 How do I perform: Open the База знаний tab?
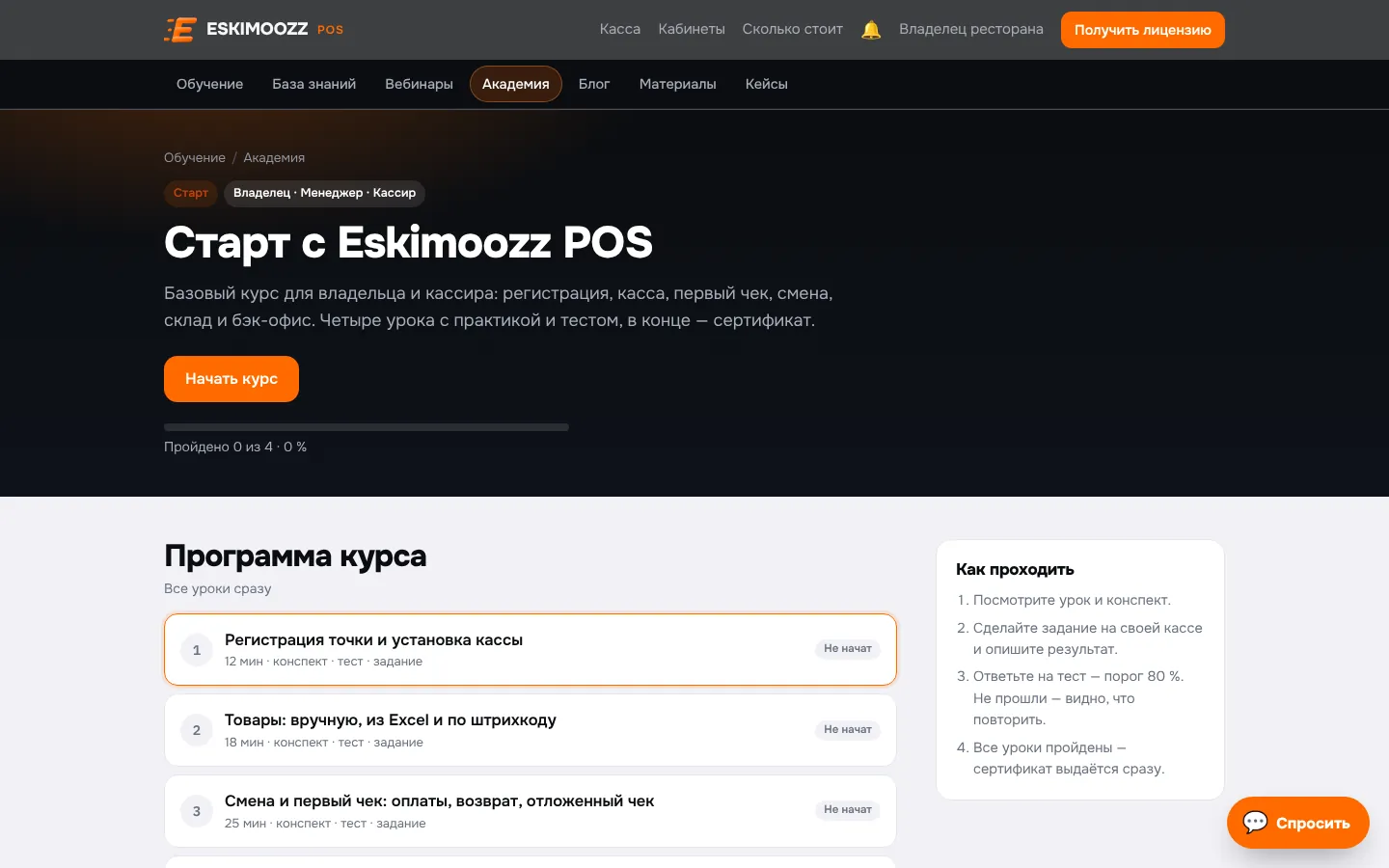[x=314, y=84]
